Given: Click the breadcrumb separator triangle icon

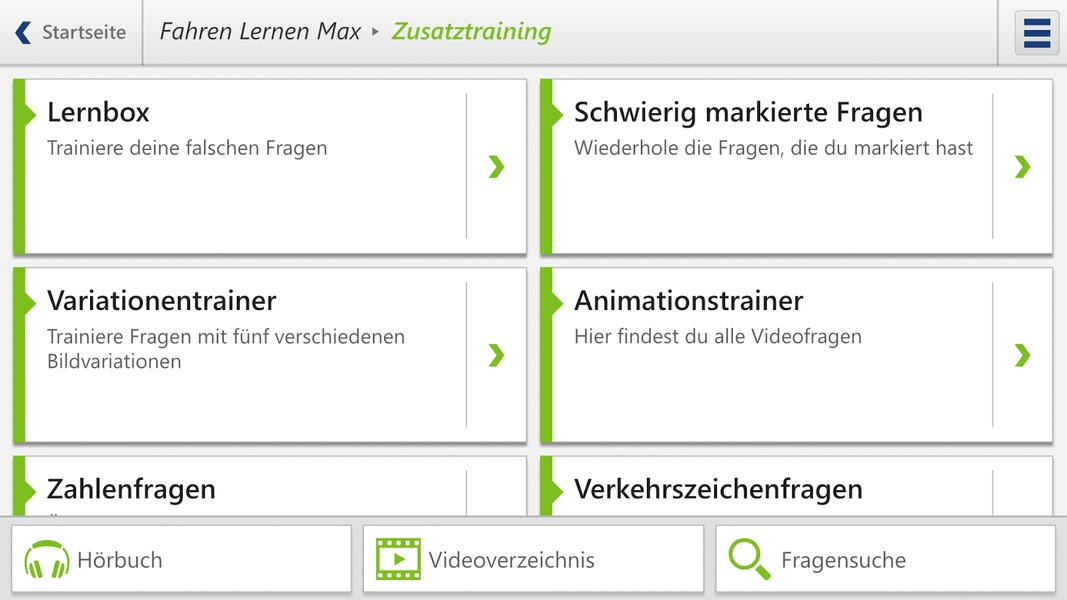Looking at the screenshot, I should tap(375, 31).
